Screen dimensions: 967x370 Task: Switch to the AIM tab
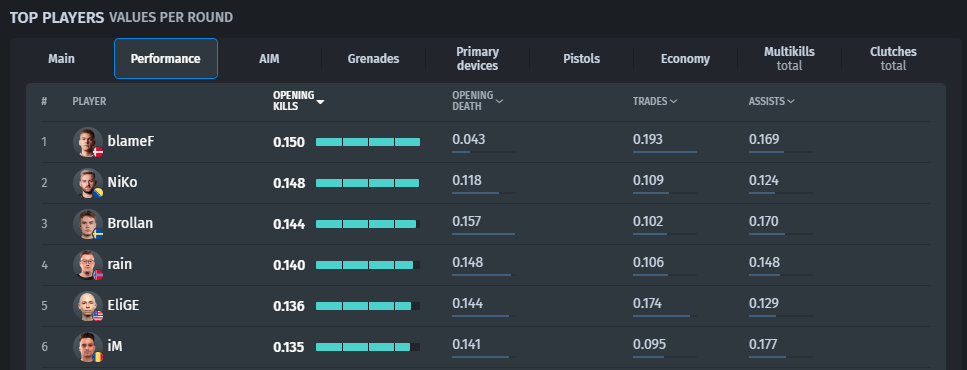270,59
